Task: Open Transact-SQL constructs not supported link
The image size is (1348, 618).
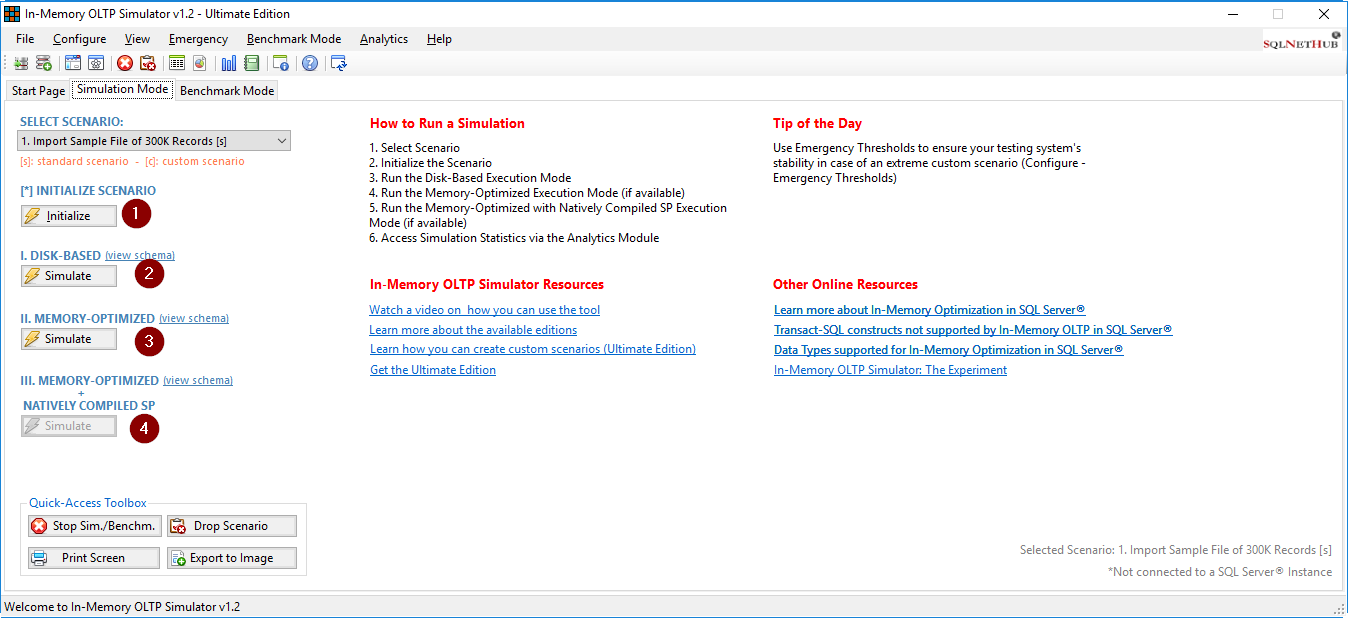Action: [x=973, y=329]
